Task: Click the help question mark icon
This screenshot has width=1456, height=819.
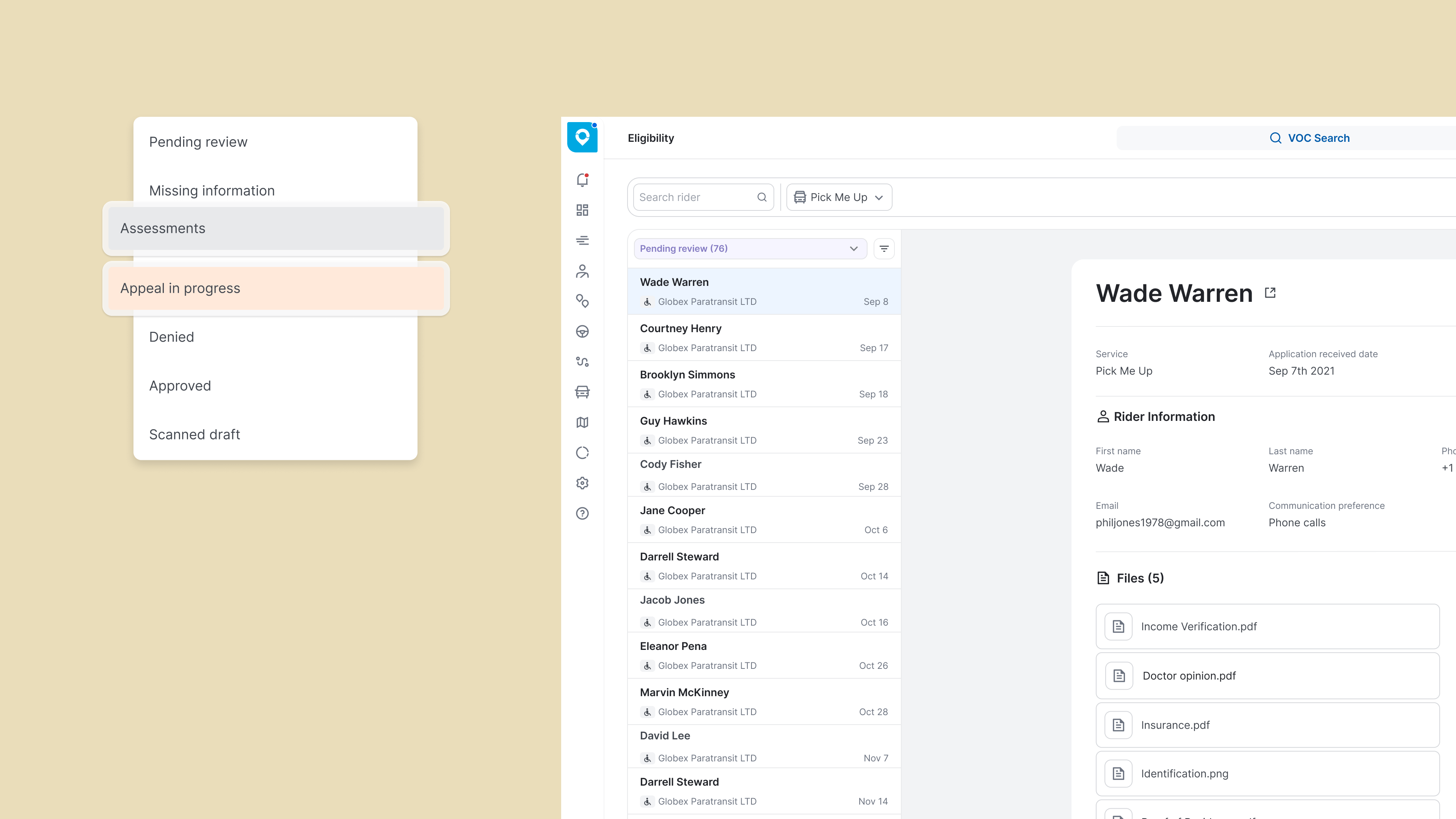Action: click(582, 513)
